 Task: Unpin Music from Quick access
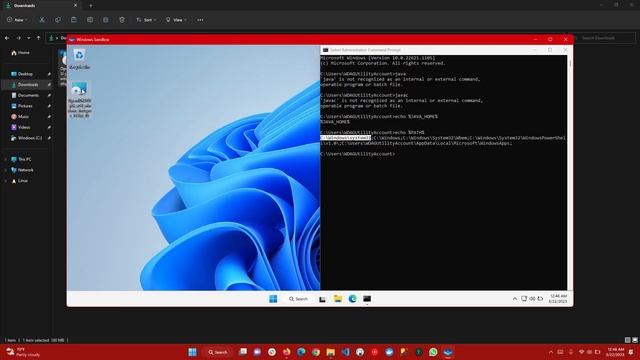(49, 116)
